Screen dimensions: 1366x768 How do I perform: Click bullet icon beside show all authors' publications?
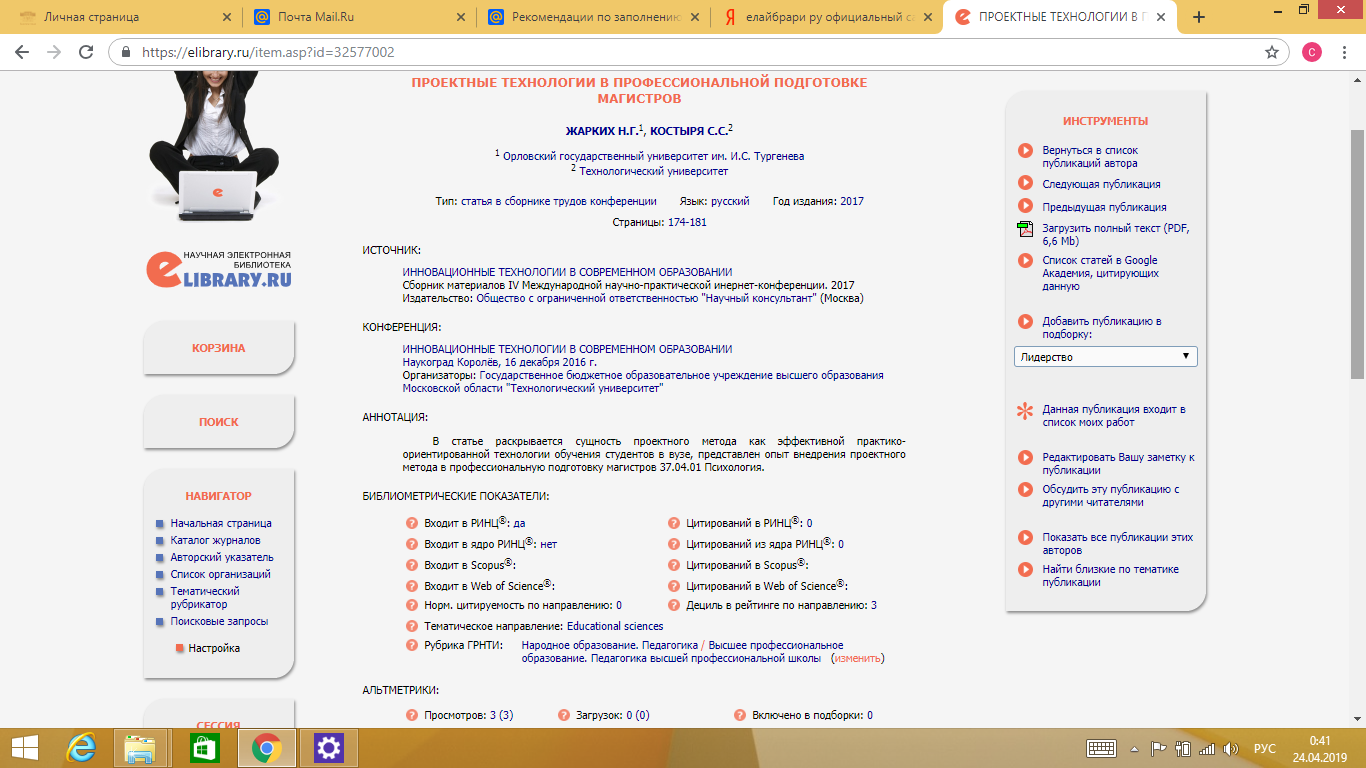[1025, 538]
